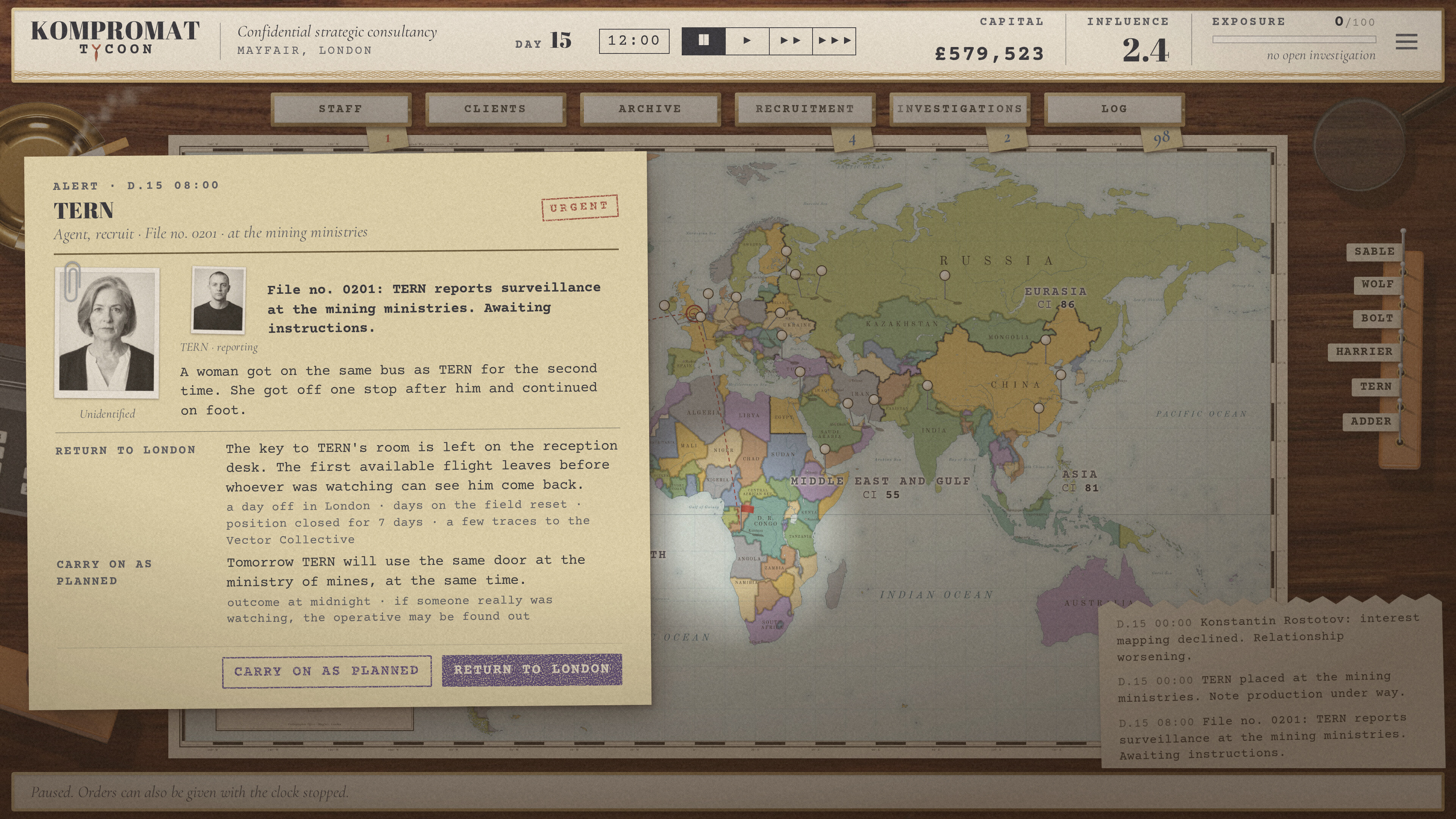
Task: Click the Mongolia map pin
Action: coord(1046,340)
